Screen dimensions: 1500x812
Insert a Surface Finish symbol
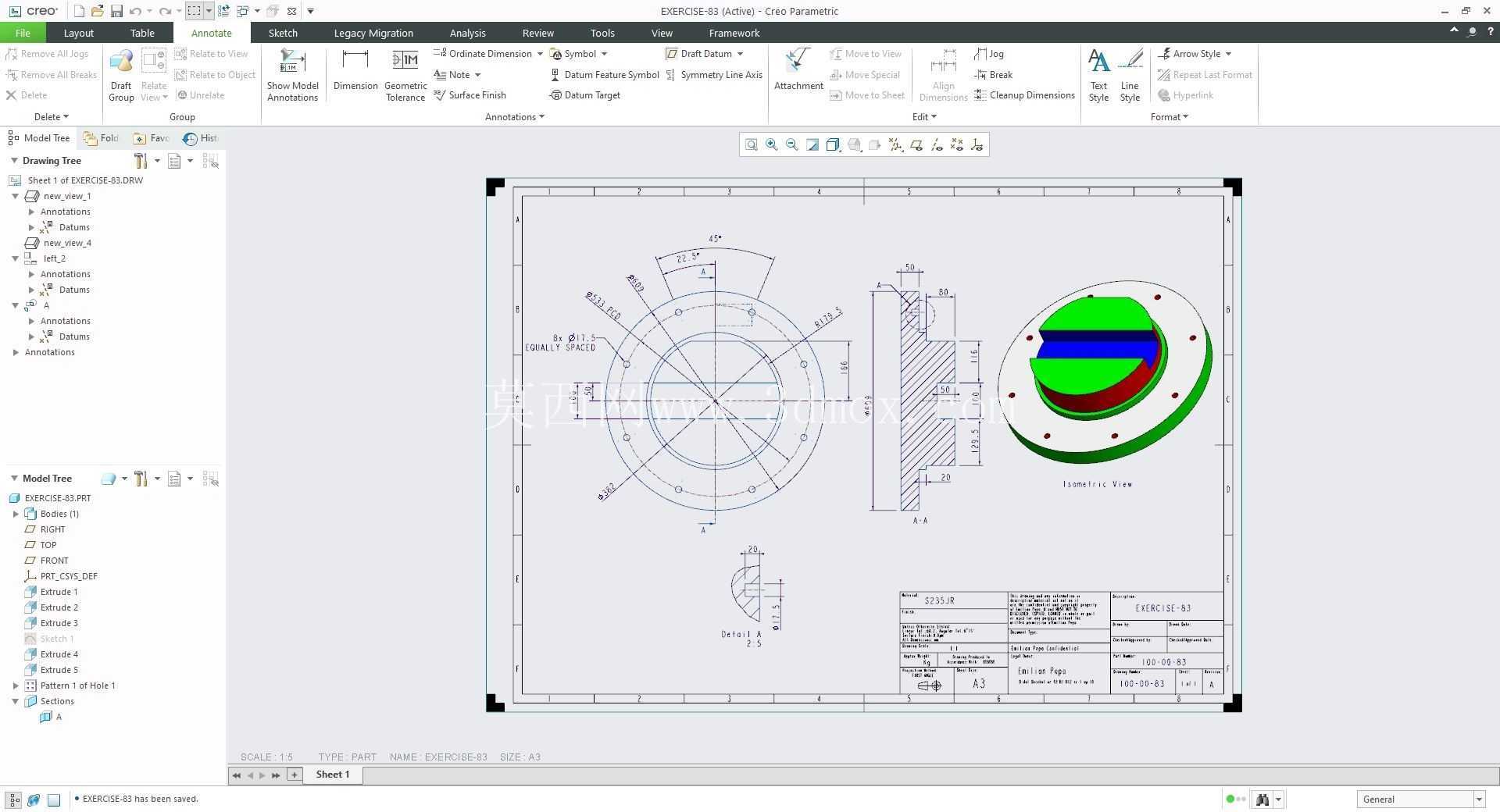click(x=470, y=95)
